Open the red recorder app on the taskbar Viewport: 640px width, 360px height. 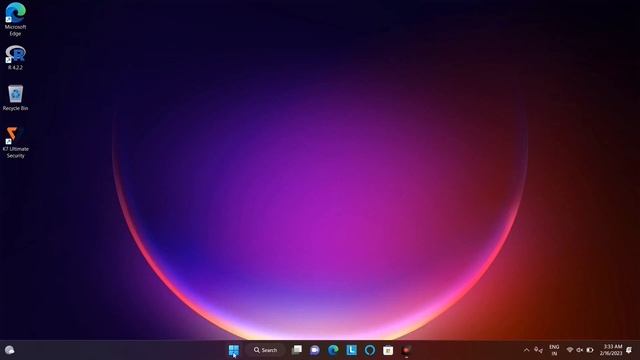click(x=406, y=350)
